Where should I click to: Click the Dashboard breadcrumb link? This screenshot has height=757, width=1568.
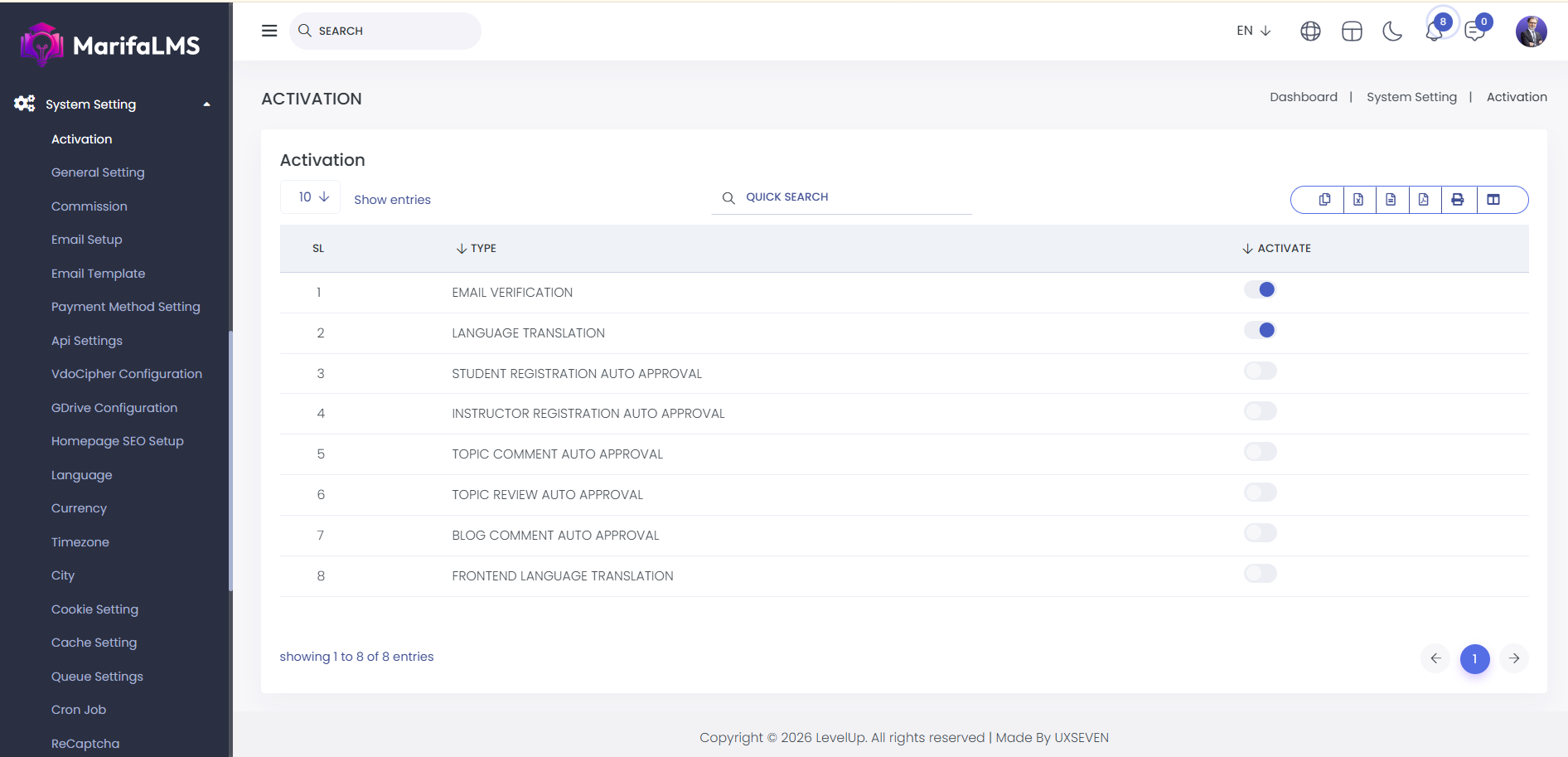click(1303, 97)
